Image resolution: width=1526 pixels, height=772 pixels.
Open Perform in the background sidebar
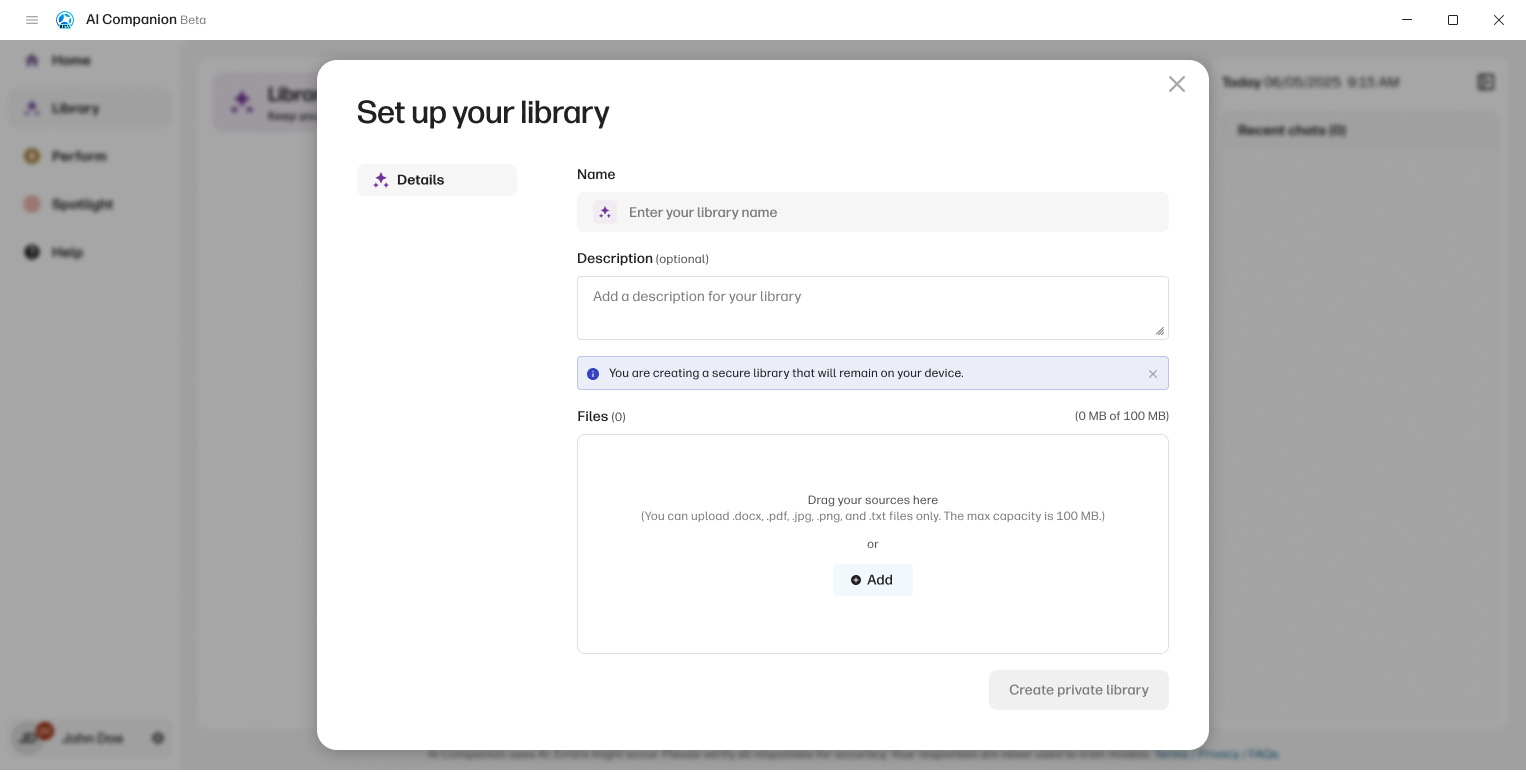(90, 156)
